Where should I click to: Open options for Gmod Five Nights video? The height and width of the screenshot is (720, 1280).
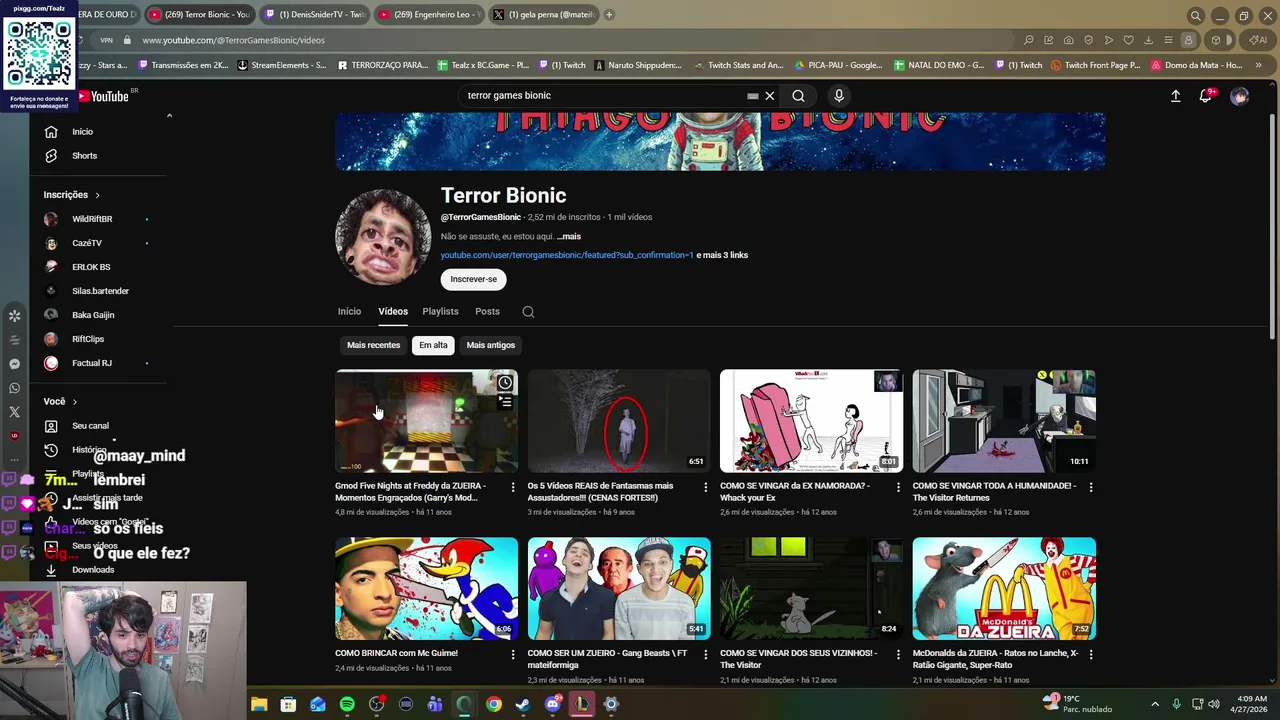coord(513,487)
